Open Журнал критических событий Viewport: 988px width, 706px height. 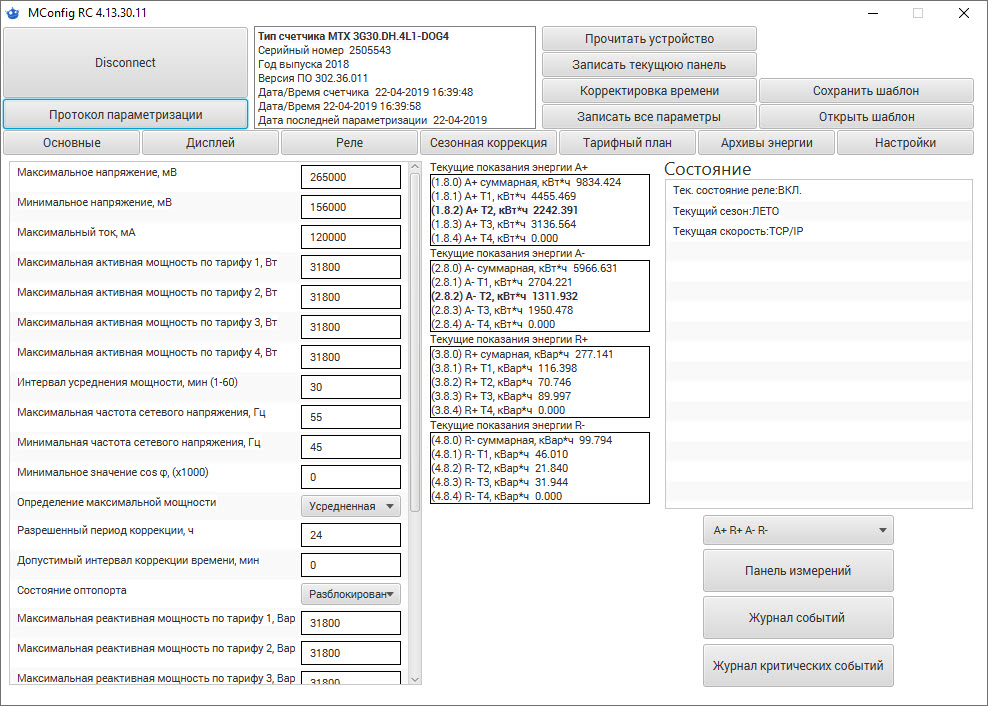click(x=798, y=666)
